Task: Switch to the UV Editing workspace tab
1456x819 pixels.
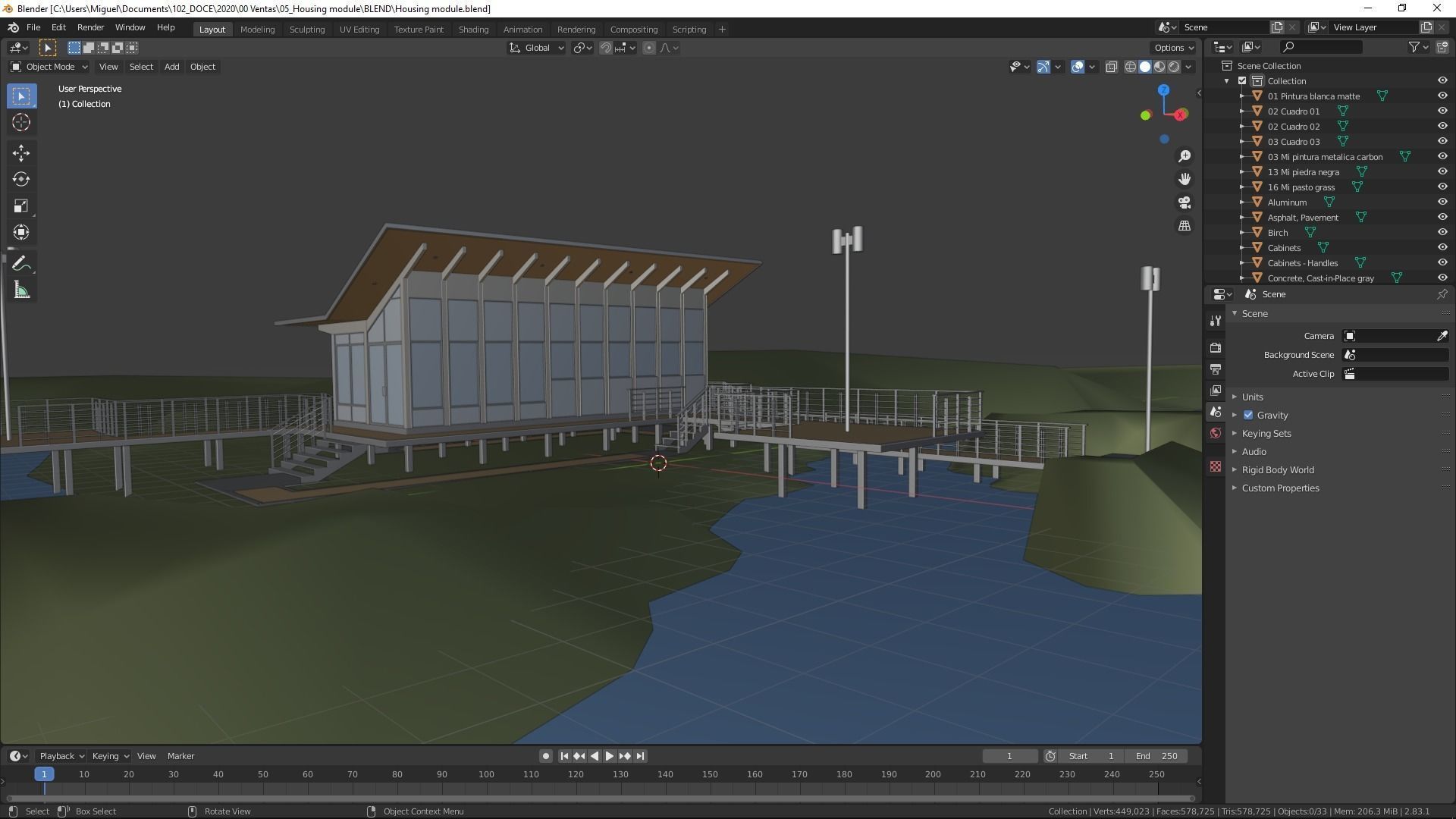Action: (359, 30)
